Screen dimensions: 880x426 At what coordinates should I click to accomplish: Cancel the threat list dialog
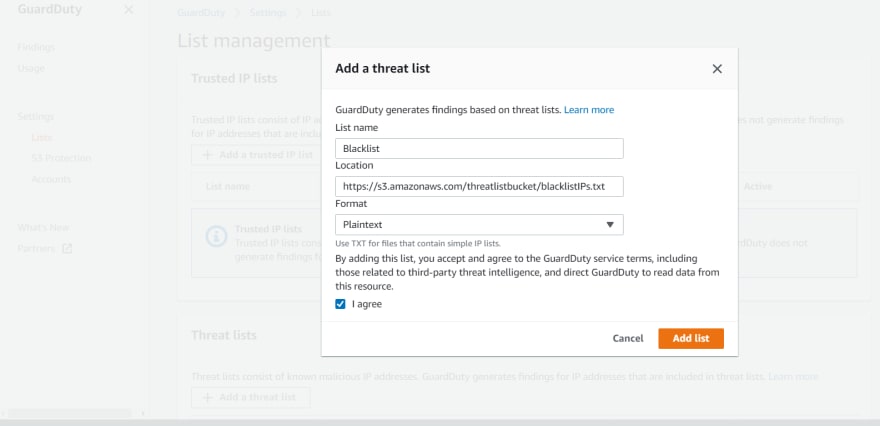tap(628, 338)
